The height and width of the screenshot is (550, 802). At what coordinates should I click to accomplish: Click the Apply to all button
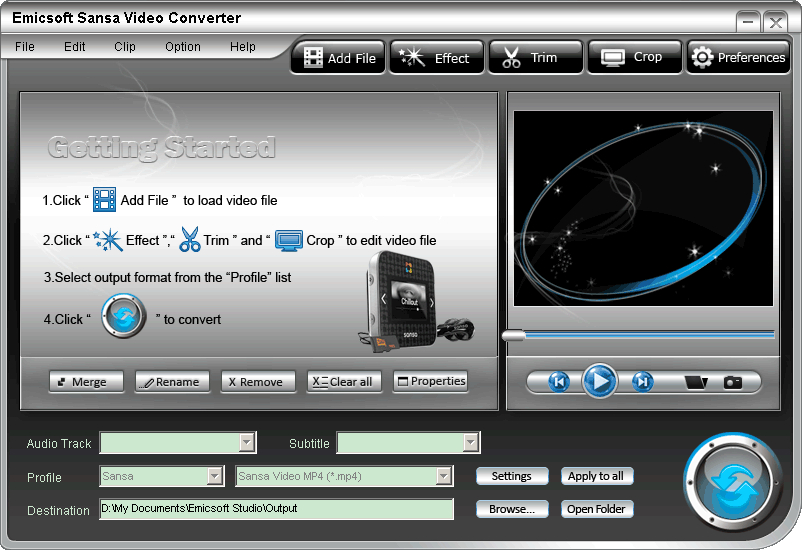click(x=596, y=476)
